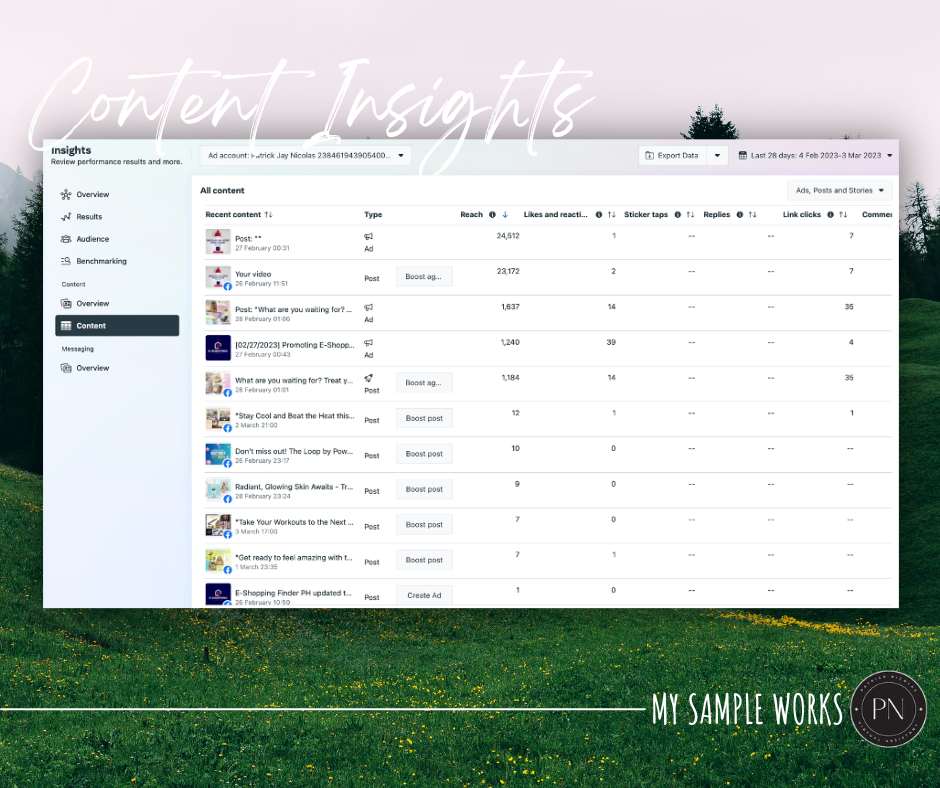The width and height of the screenshot is (940, 788).
Task: Click the boosted post rocket icon for What are you waiting
Action: pos(369,378)
